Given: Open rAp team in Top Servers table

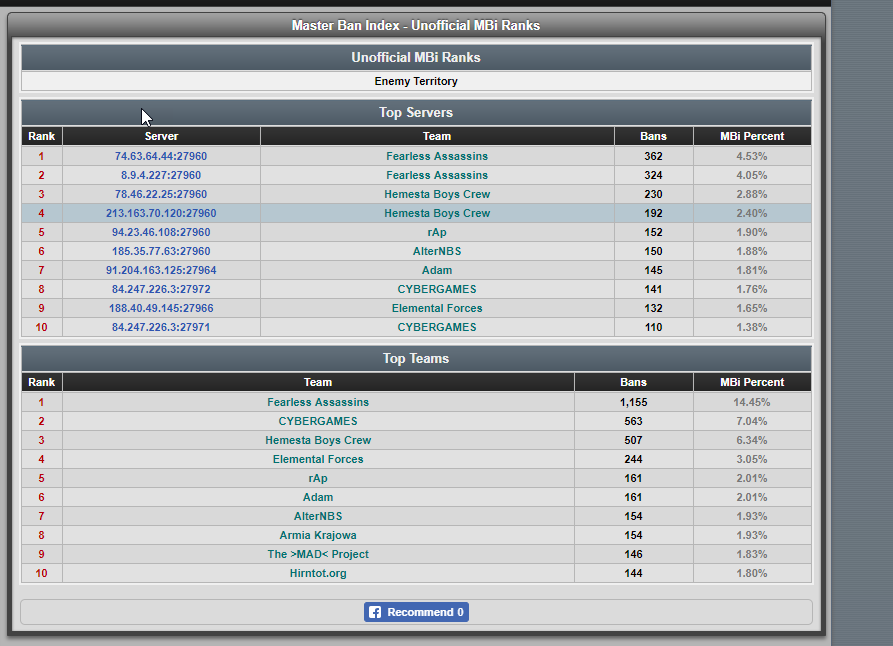Looking at the screenshot, I should [x=437, y=232].
